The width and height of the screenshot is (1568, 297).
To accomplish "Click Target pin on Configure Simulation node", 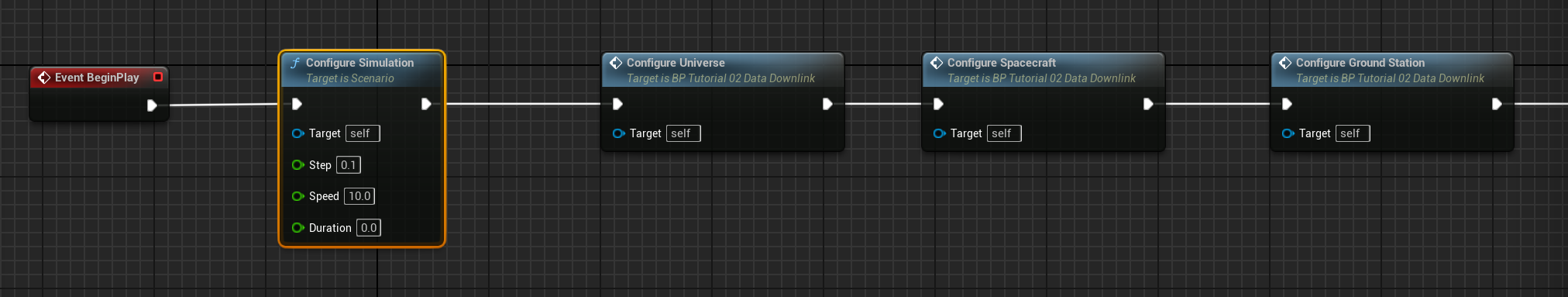I will point(297,133).
